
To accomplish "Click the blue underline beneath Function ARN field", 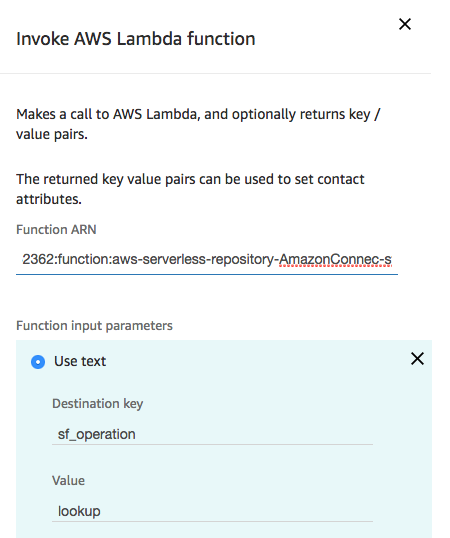I will pyautogui.click(x=207, y=274).
